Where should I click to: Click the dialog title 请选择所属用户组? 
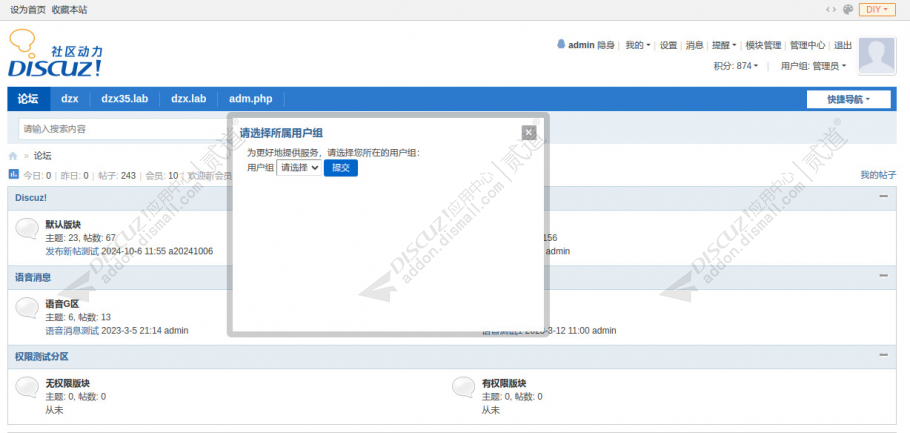(281, 133)
